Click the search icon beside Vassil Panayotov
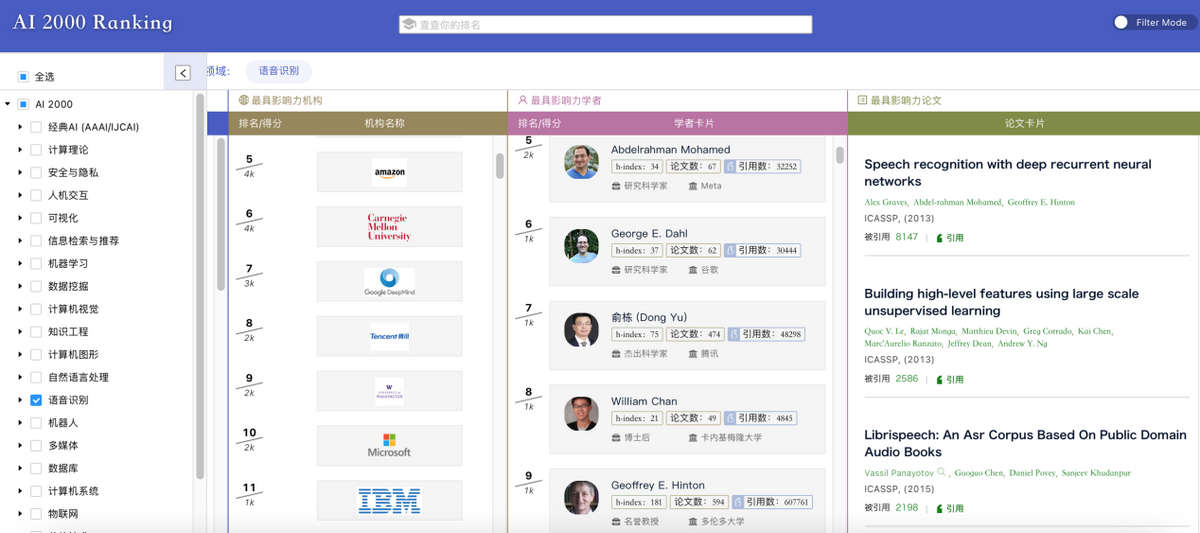This screenshot has height=533, width=1200. (x=941, y=472)
